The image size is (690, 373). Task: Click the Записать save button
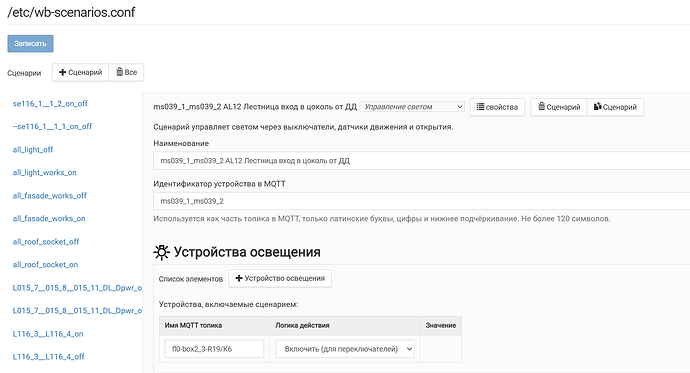pos(30,44)
